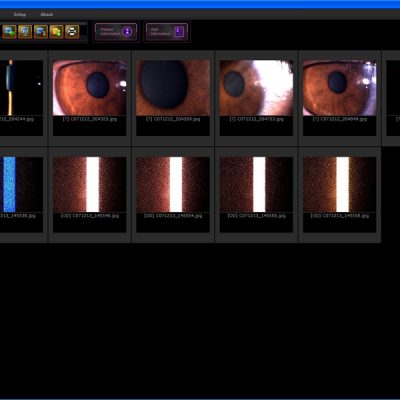Click the yellow documents copy toolbar icon

(56, 32)
